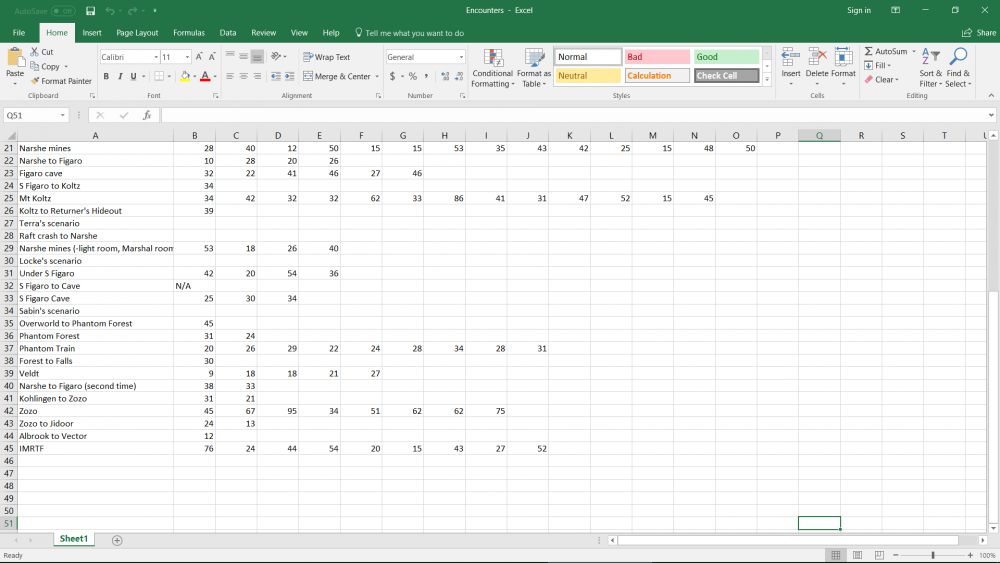Open General number format dropdown
The width and height of the screenshot is (1000, 563).
coord(461,57)
